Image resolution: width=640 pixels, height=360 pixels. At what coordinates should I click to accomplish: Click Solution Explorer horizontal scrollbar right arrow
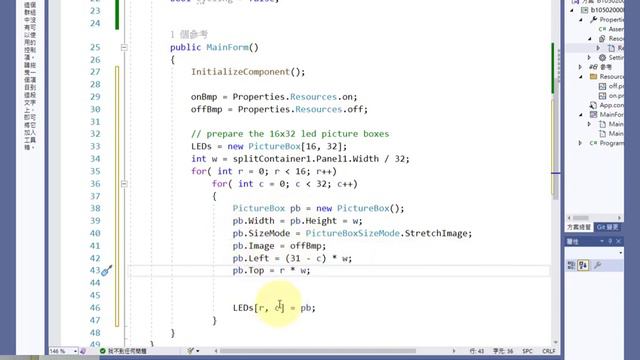(620, 218)
